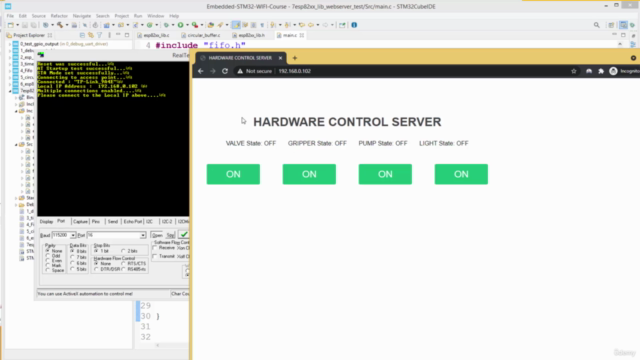This screenshot has width=640, height=360.
Task: Close the HARDWARE CONTROL SERVER tab
Action: click(x=280, y=58)
